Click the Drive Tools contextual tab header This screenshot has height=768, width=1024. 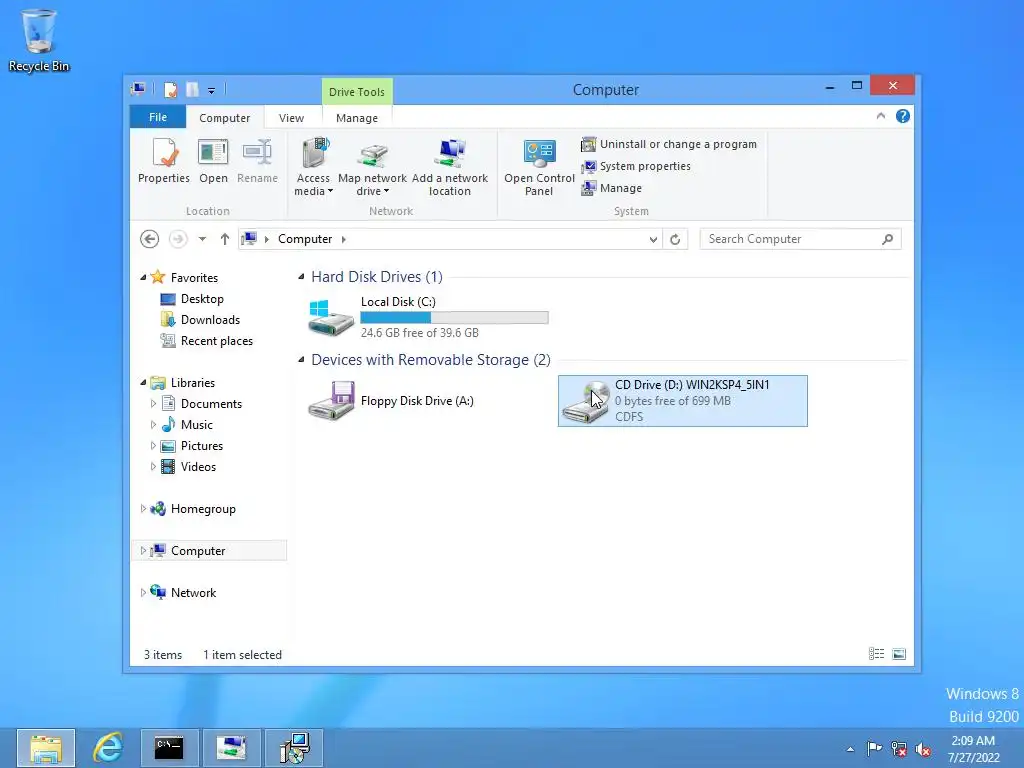(x=357, y=91)
